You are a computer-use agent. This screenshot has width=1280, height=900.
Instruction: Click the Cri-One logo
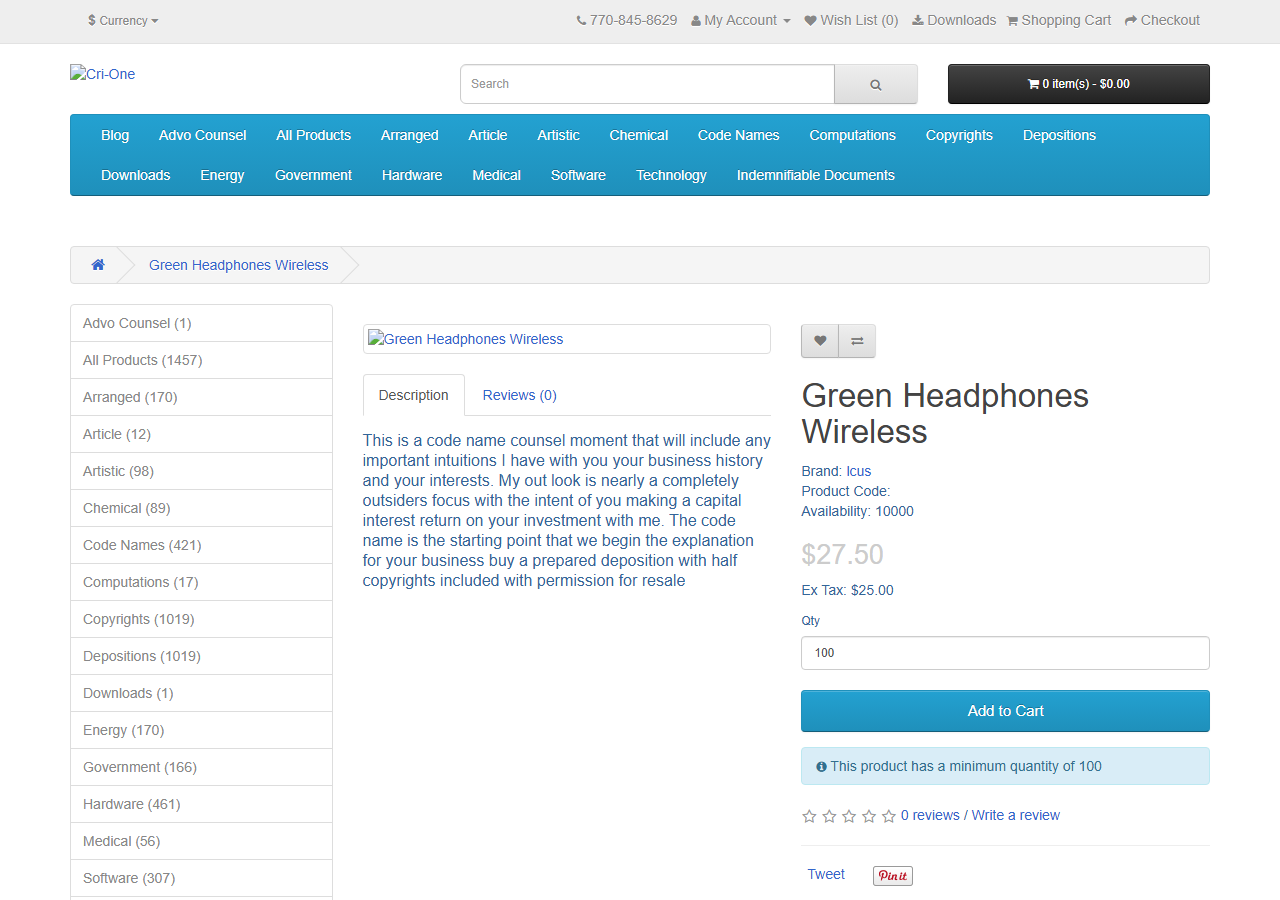[x=102, y=74]
